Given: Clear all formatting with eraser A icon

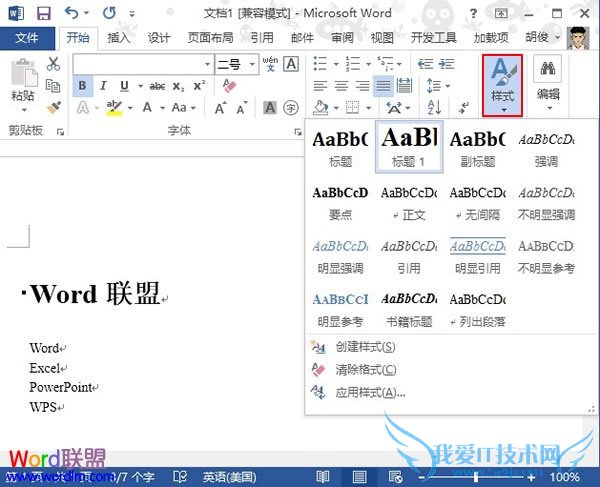Looking at the screenshot, I should point(229,86).
